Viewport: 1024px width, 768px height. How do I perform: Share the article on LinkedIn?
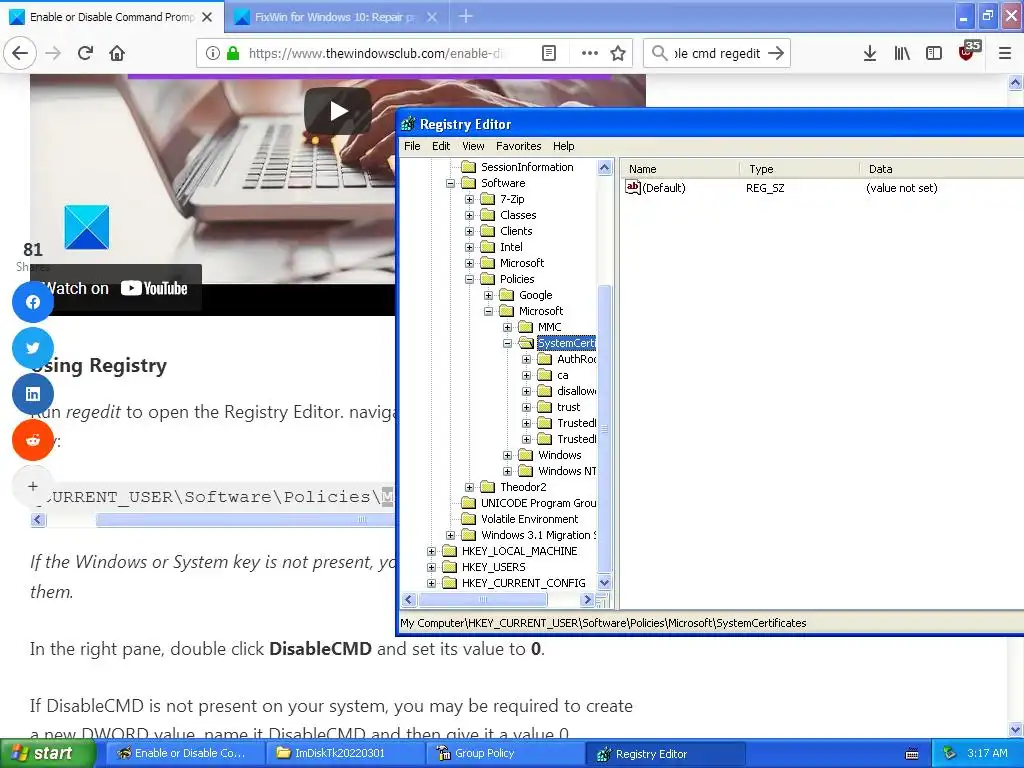(33, 394)
